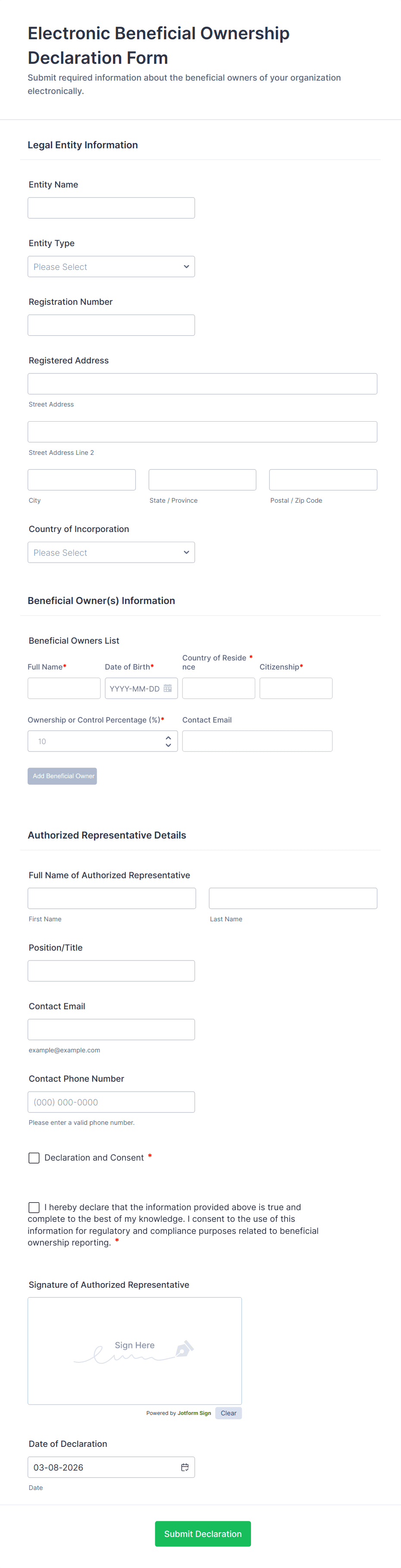Click calendar icon in Date of Declaration field
The width and height of the screenshot is (401, 1568).
[185, 1468]
